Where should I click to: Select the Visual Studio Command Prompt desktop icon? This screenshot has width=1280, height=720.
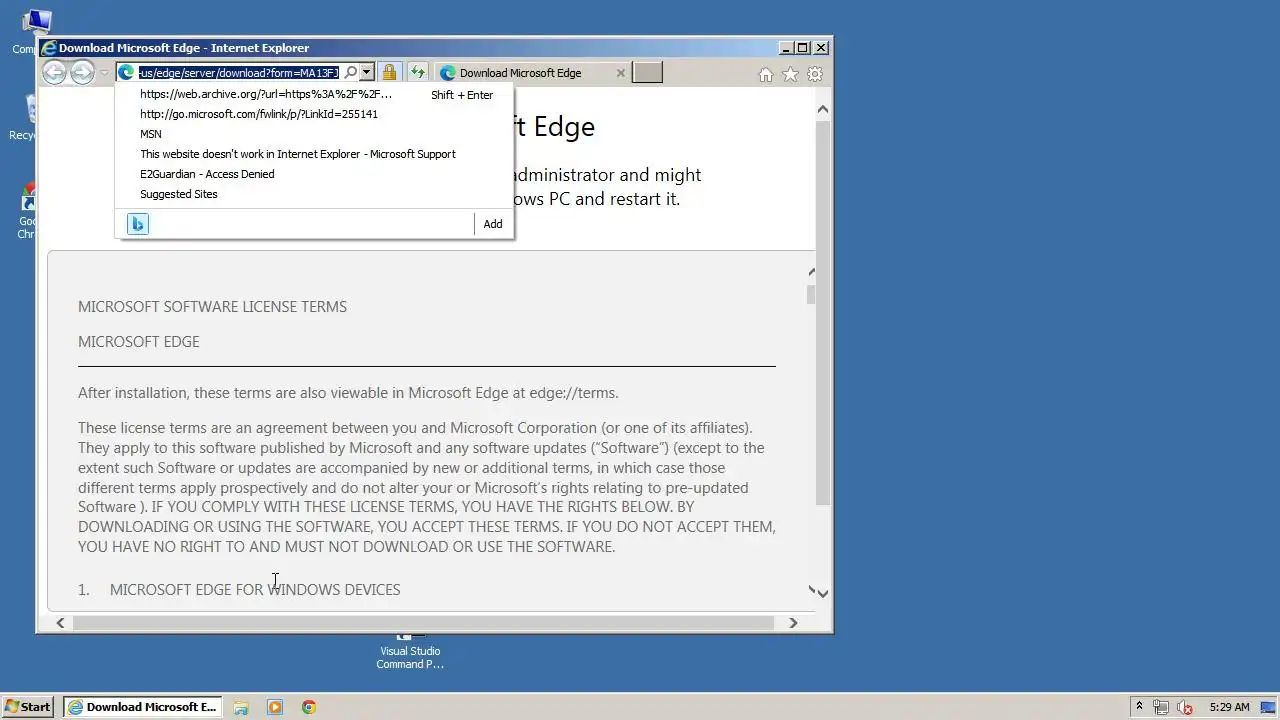click(410, 651)
